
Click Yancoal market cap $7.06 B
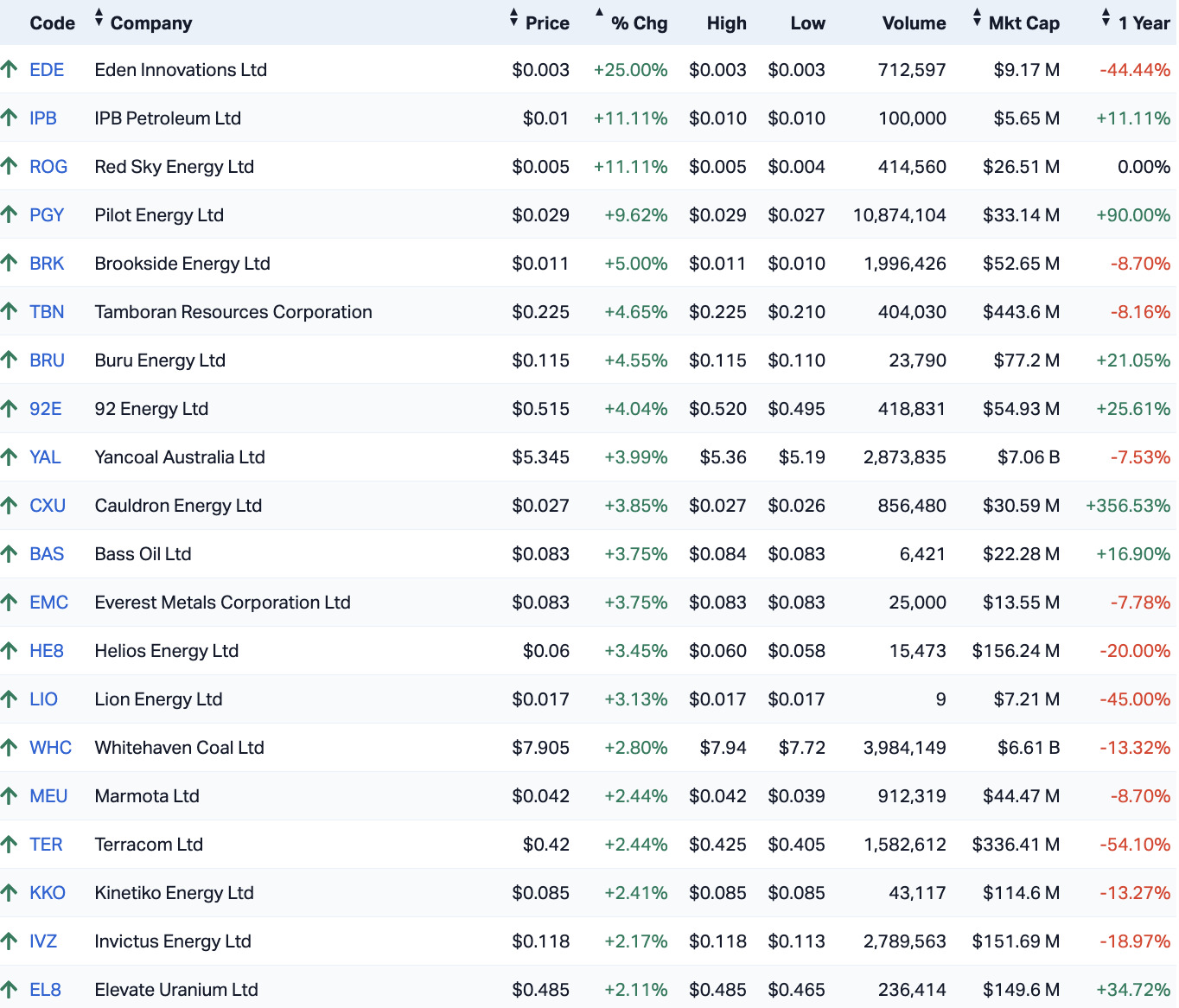coord(1029,457)
